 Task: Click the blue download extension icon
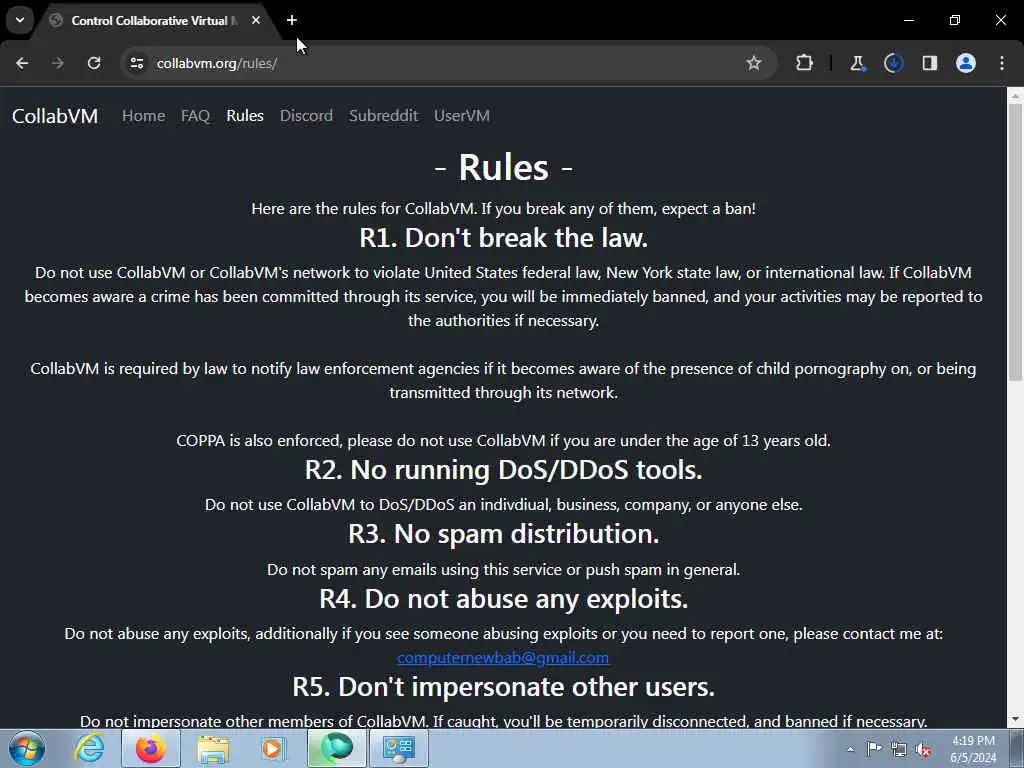[x=893, y=63]
